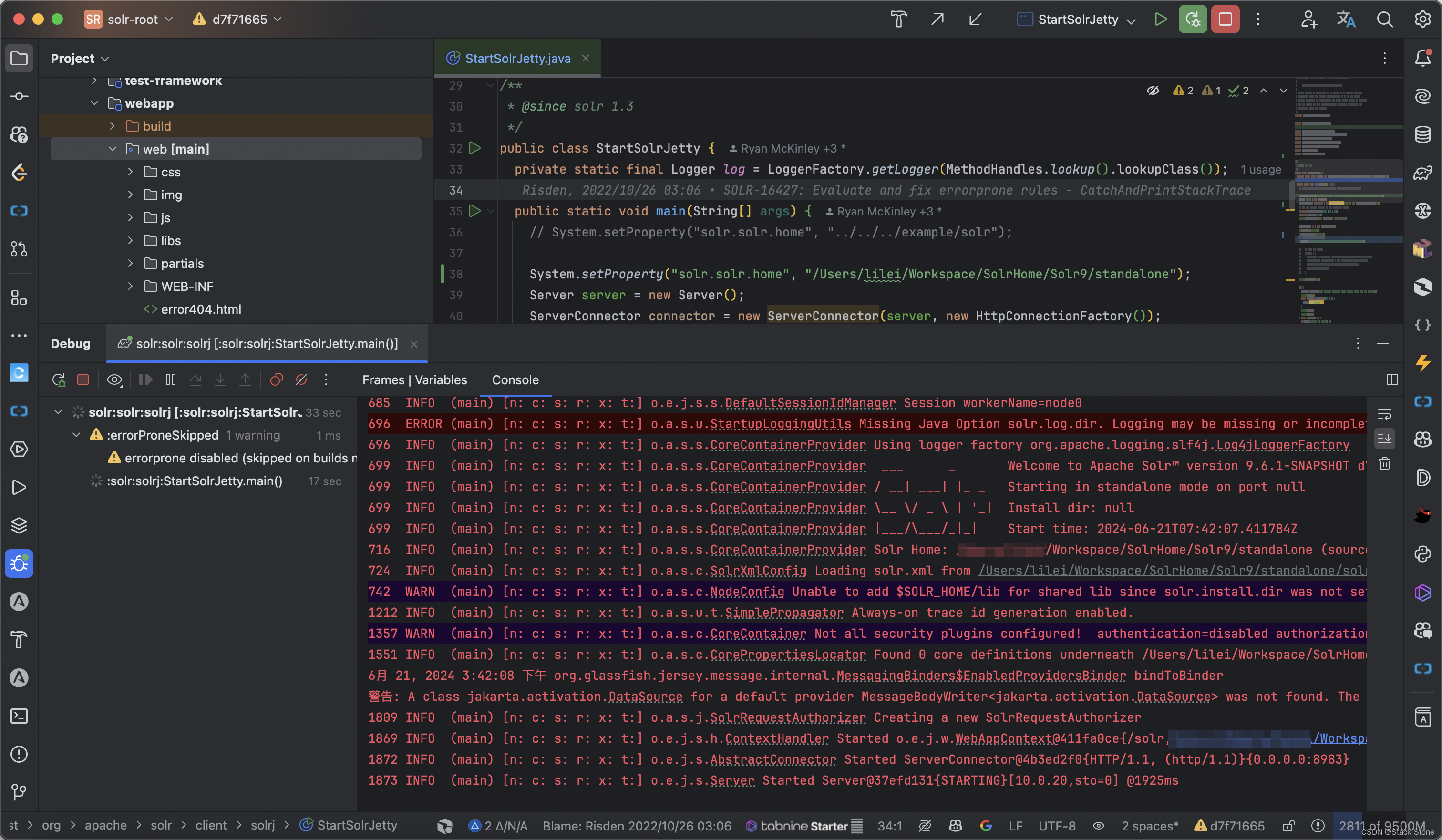
Task: Click the editor minimap code preview
Action: 1349,200
